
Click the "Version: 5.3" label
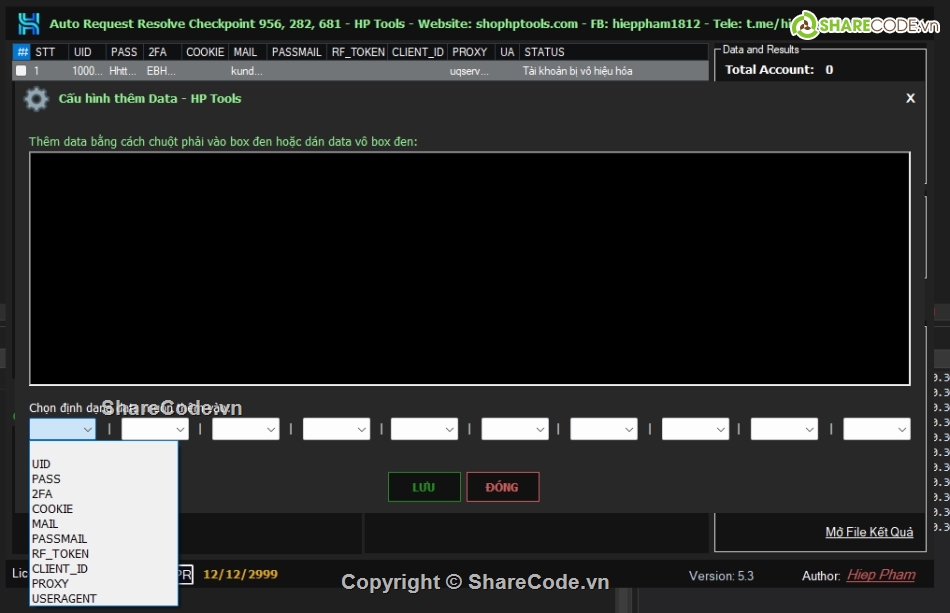click(x=721, y=575)
